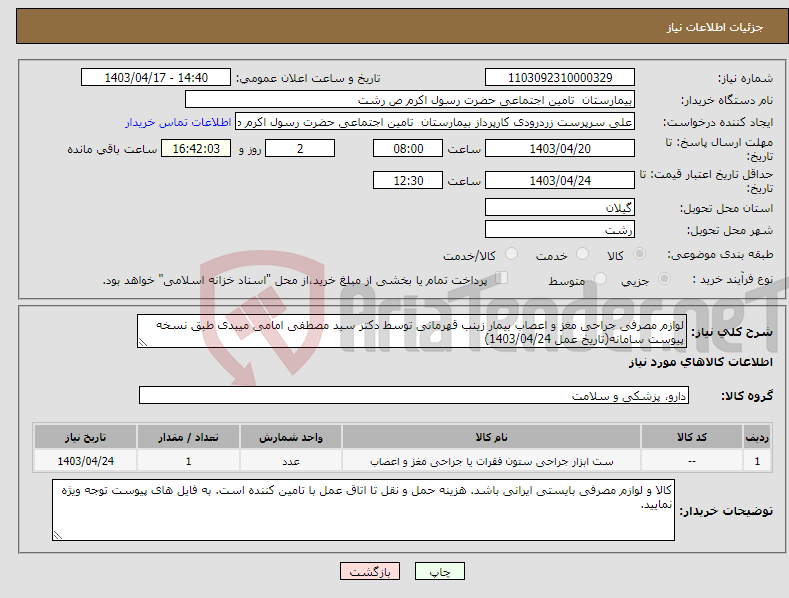Screen dimensions: 789x598
Task: Select the متوسط purchase type radio
Action: coord(600,279)
